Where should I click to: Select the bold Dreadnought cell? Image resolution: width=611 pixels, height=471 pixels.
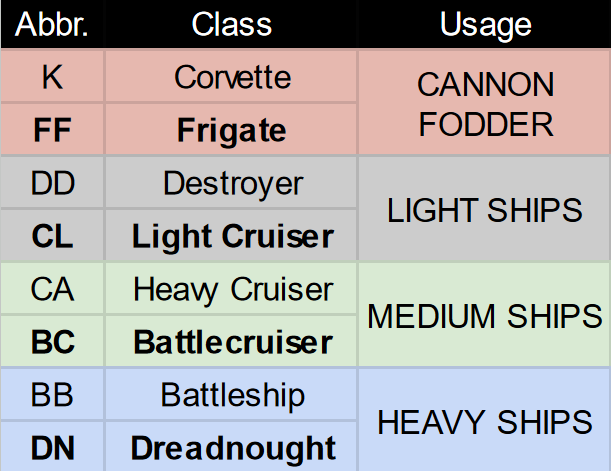232,448
